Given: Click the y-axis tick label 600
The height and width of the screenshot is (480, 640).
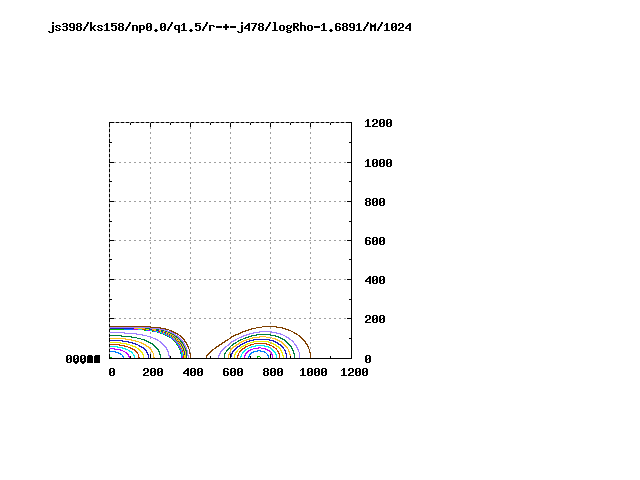Looking at the screenshot, I should click(375, 241).
